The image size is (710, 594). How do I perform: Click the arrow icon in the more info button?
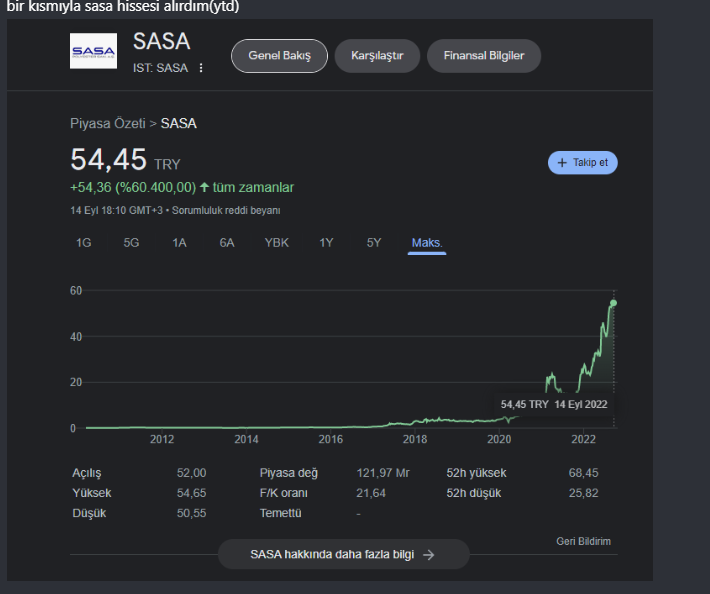(429, 555)
